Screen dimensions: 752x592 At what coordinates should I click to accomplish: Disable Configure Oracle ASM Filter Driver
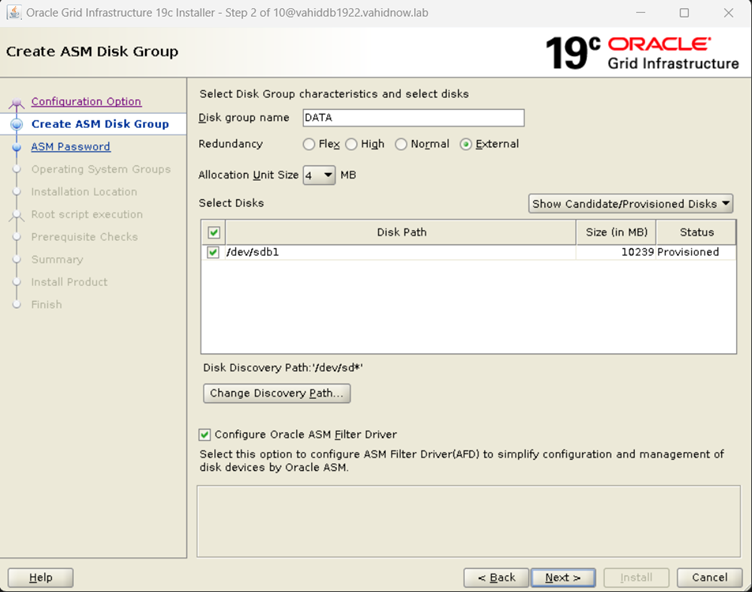[x=205, y=435]
